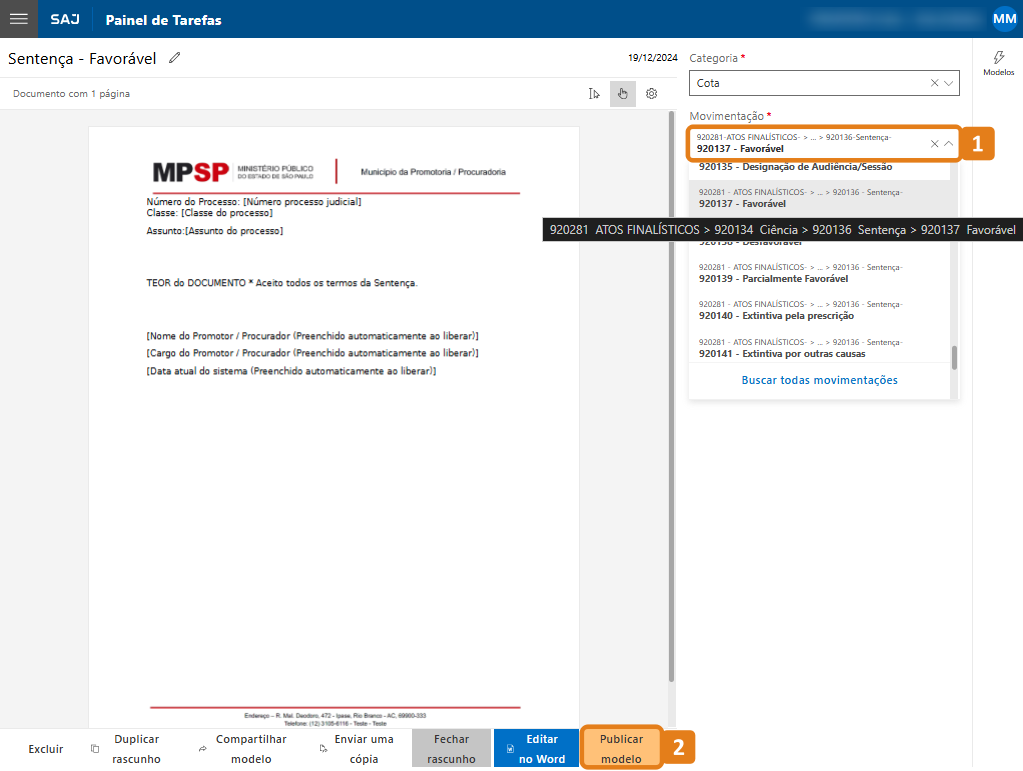1023x771 pixels.
Task: Click Buscar todas movimentações link
Action: [819, 380]
